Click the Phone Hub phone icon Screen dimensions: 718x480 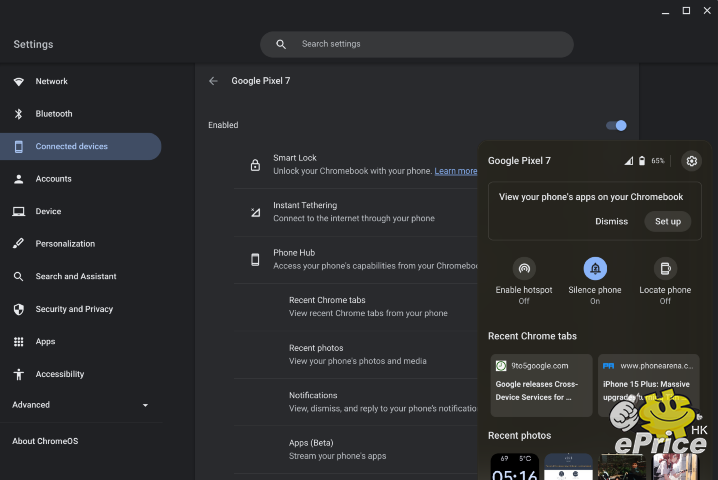(x=255, y=260)
